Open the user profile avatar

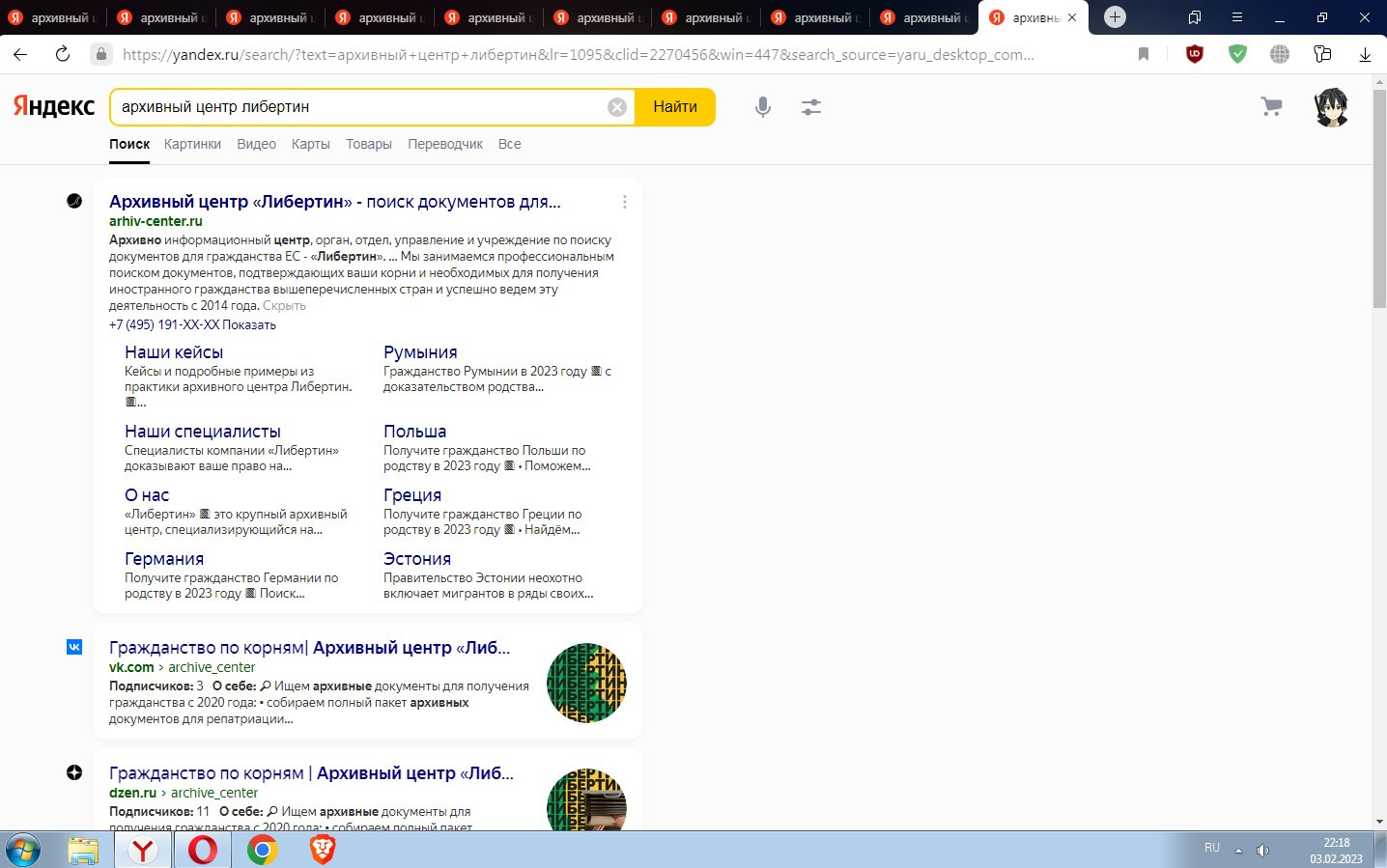point(1331,107)
